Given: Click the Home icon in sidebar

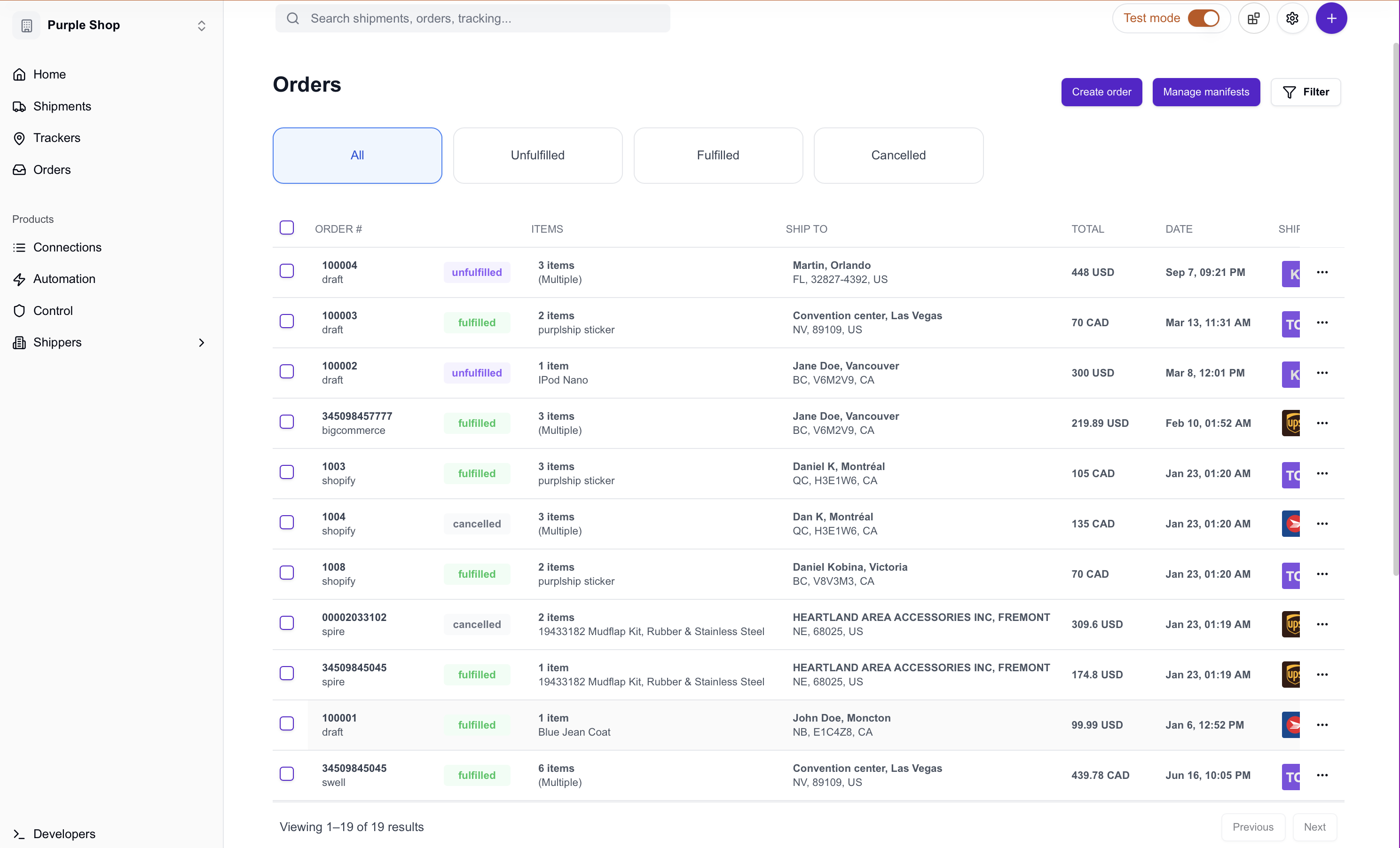Looking at the screenshot, I should (x=19, y=74).
